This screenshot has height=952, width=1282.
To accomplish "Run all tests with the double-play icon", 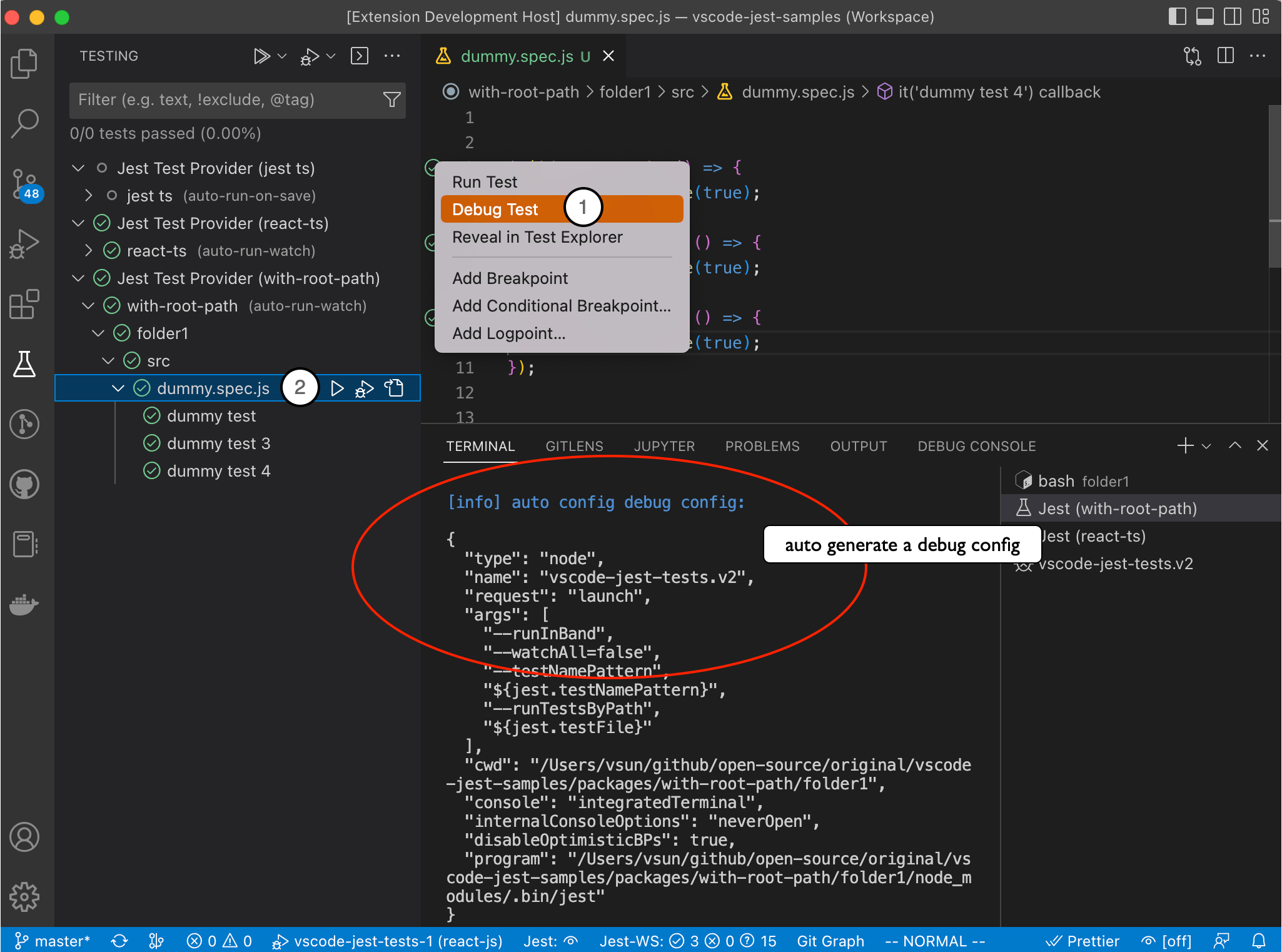I will click(x=262, y=56).
